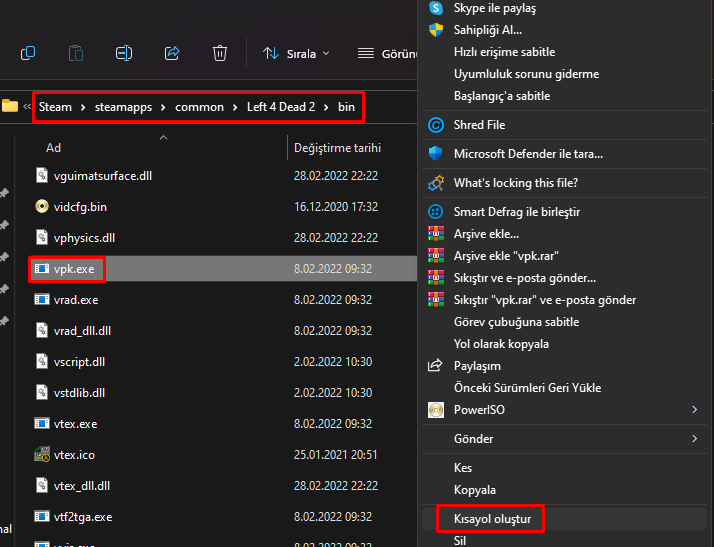
Task: Click the Microsoft Defender shield icon
Action: 436,153
